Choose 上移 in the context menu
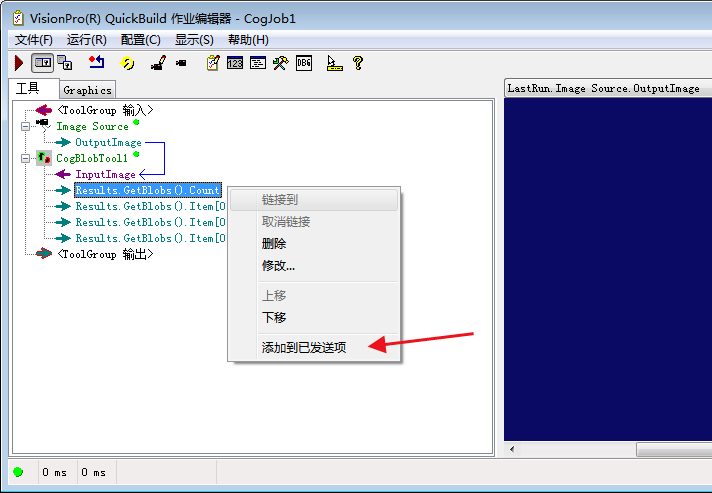This screenshot has width=712, height=493. point(314,296)
